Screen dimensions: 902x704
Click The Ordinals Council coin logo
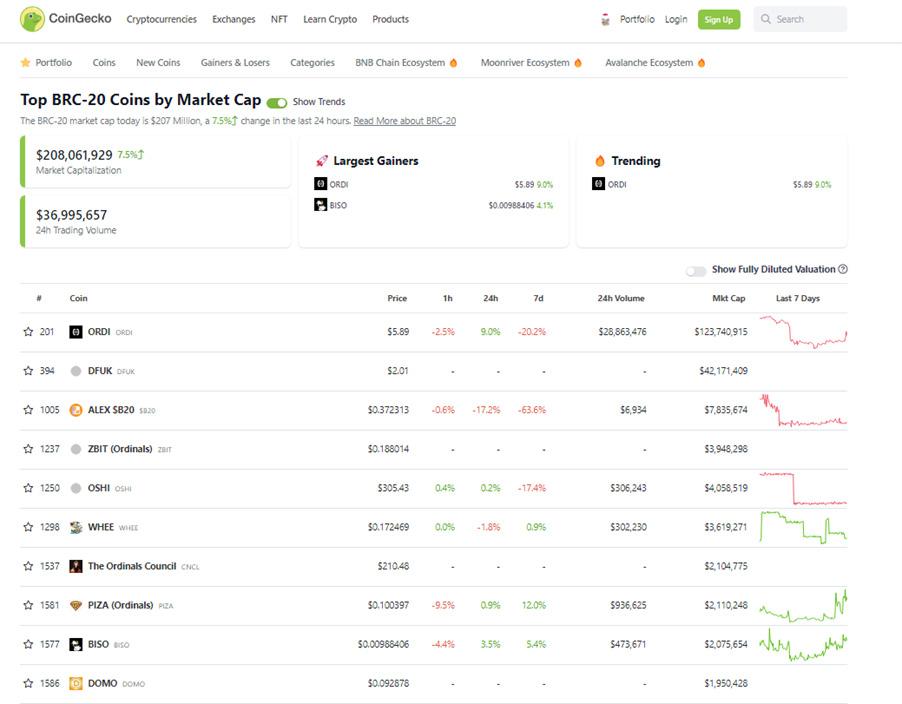click(76, 567)
